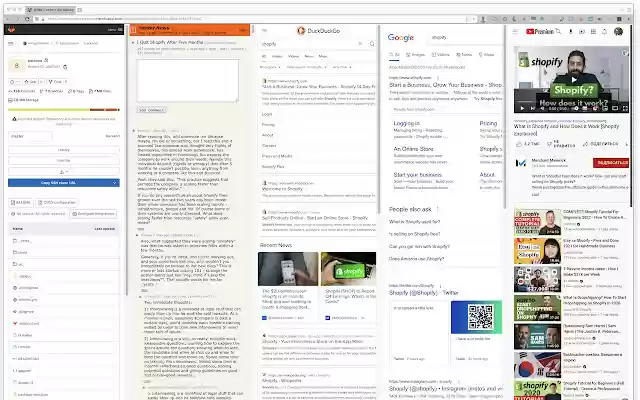
Task: Reload the browser page
Action: (27, 19)
